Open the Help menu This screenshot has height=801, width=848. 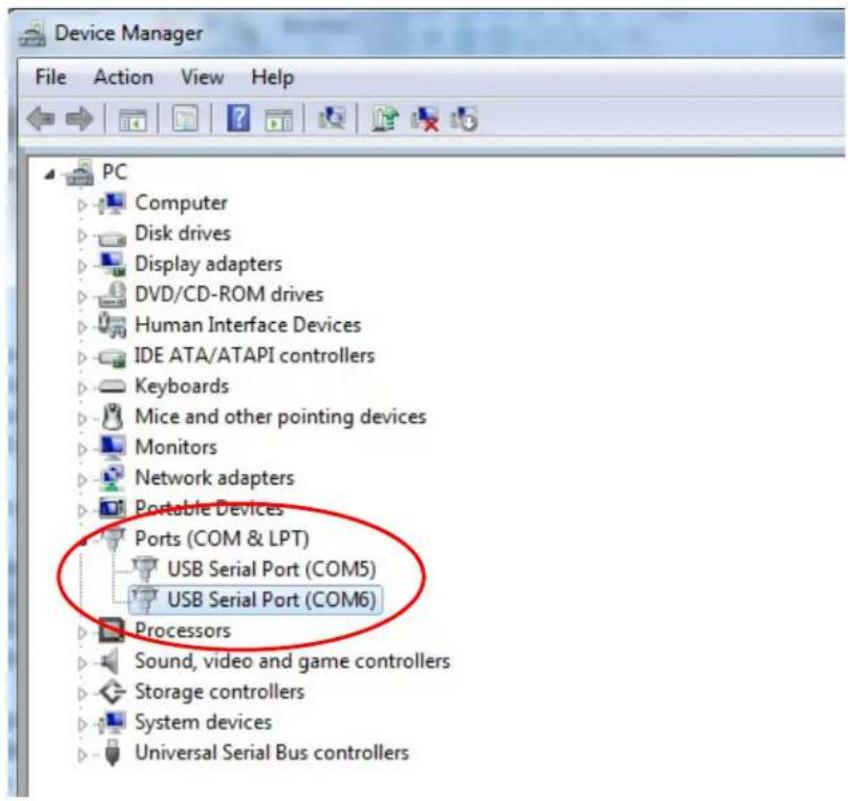(273, 78)
